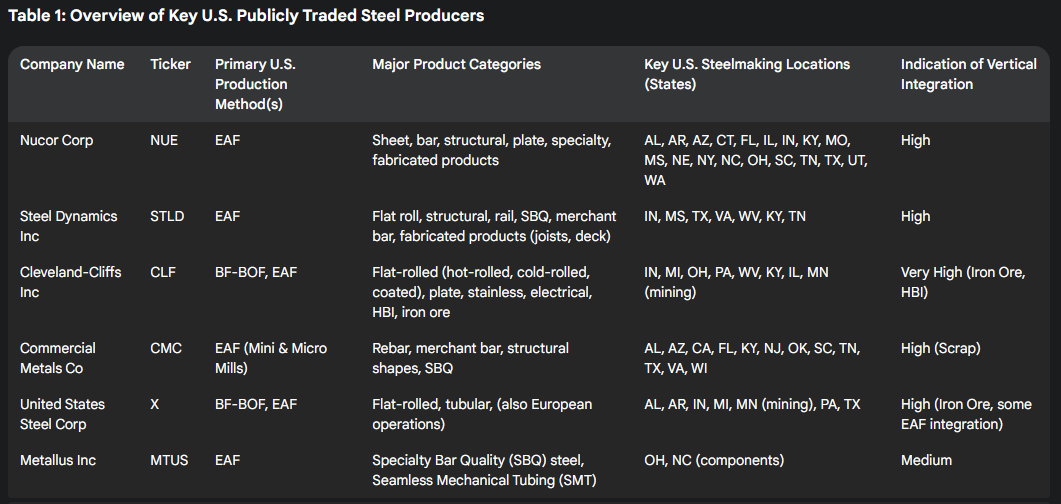Click the EAF (Mini & Micro Mills) cell

pos(271,359)
